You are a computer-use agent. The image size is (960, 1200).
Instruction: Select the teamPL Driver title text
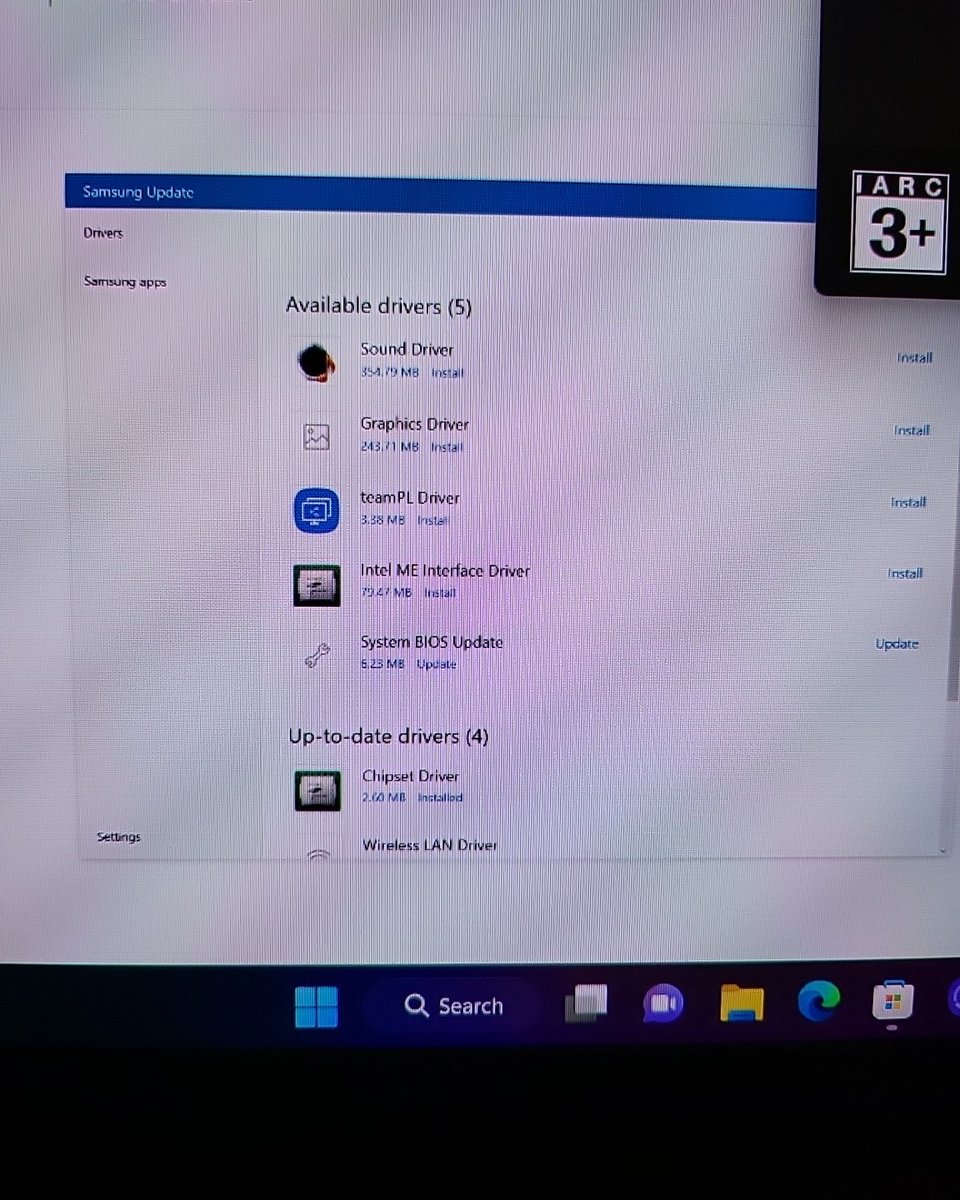point(410,498)
